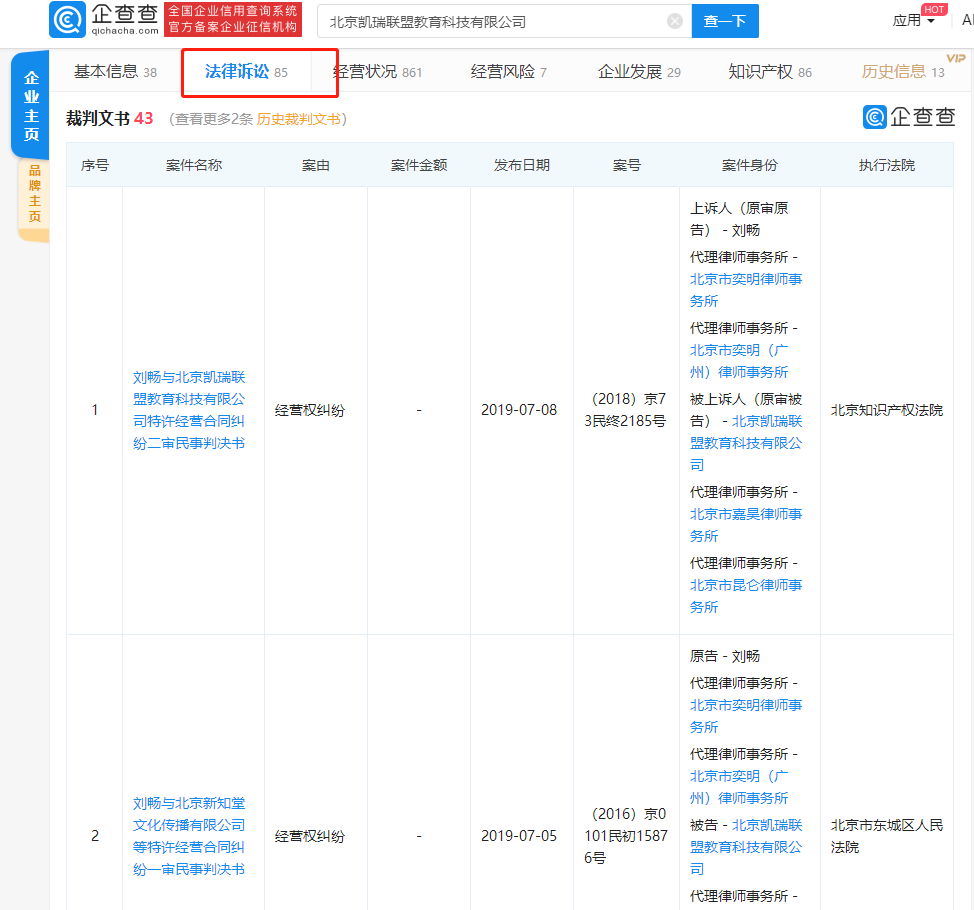Click the 案件名称 column header
Screen dimensions: 974x910
[194, 165]
